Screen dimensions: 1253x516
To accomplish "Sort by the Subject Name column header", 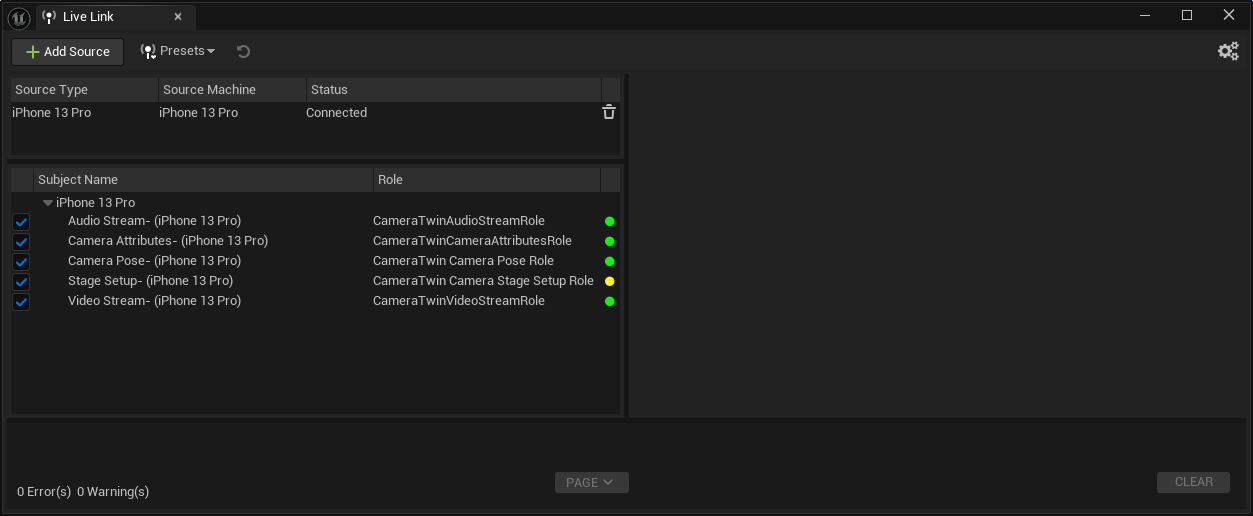I will [200, 180].
